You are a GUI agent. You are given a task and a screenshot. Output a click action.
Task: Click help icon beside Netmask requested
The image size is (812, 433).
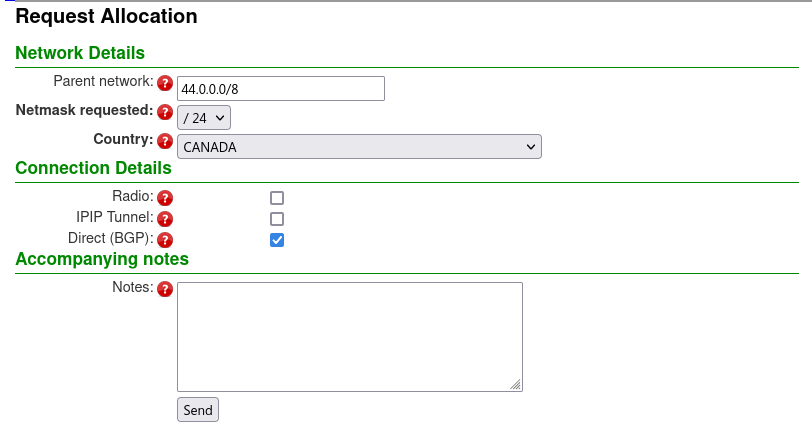pos(165,112)
